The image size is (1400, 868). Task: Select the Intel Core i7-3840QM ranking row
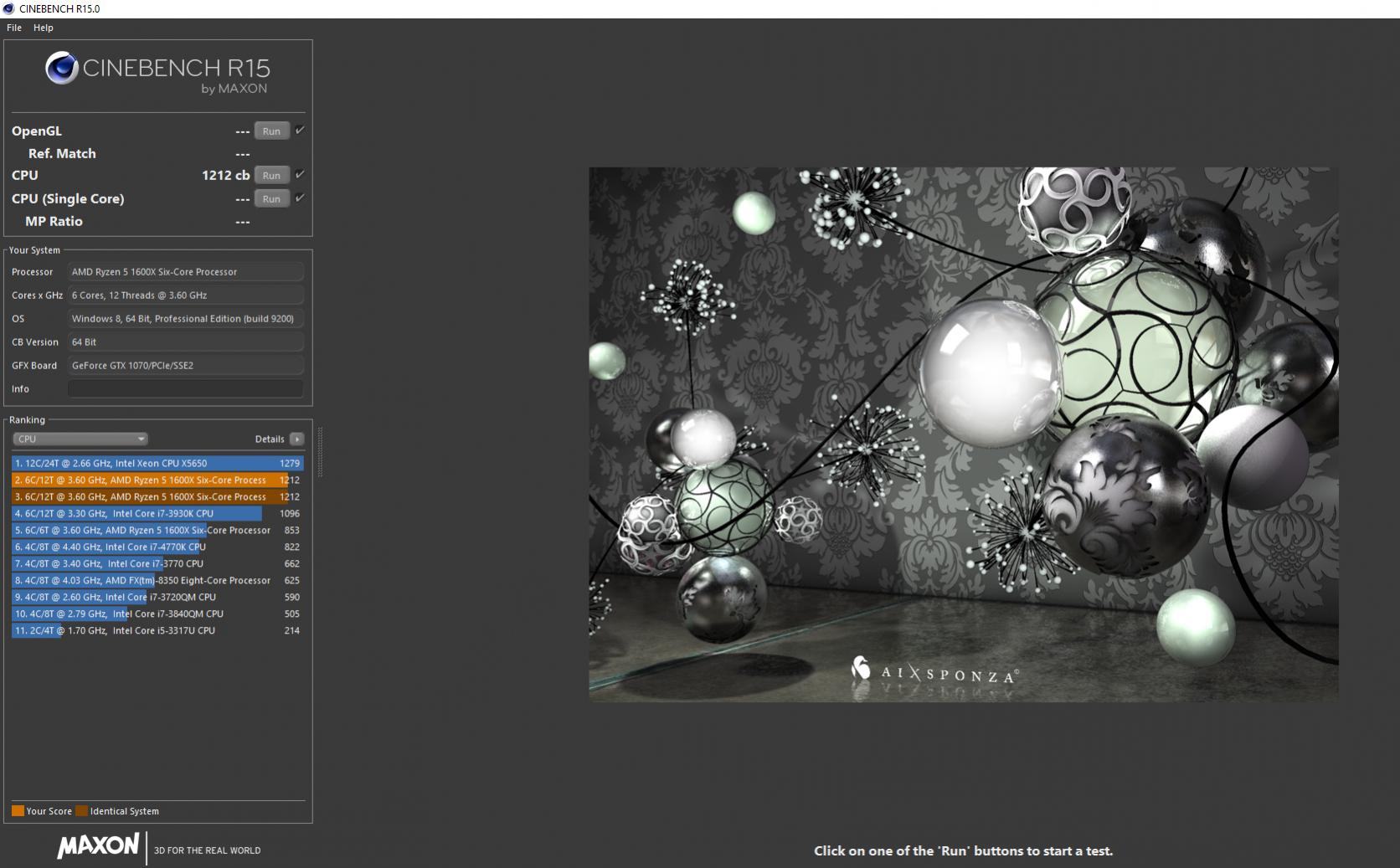(157, 614)
